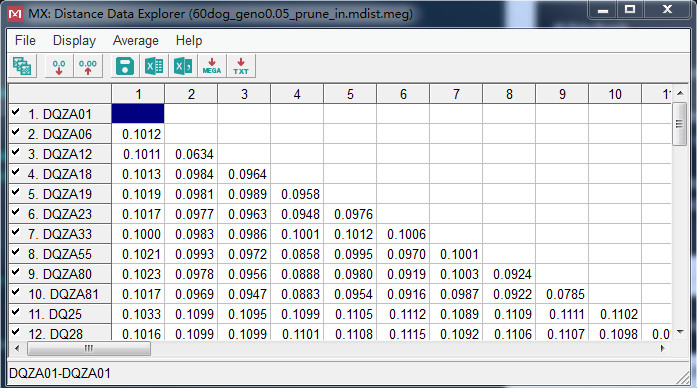
Task: Uncheck the 1. DQZA01 taxon checkbox
Action: (16, 112)
